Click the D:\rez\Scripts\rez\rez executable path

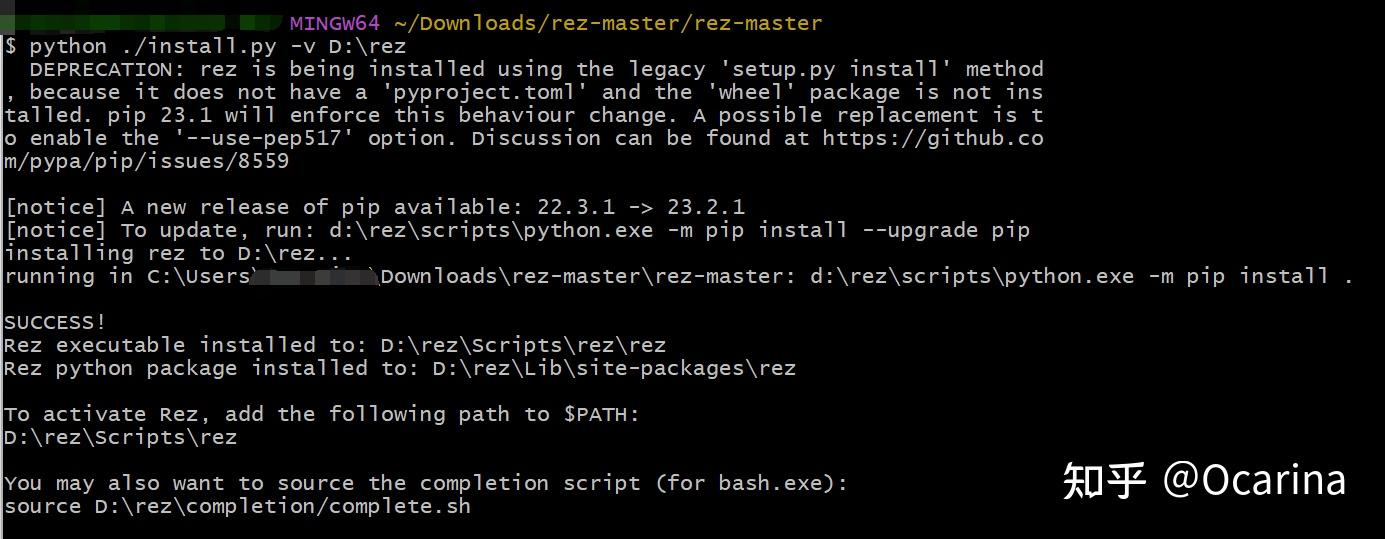tap(523, 345)
